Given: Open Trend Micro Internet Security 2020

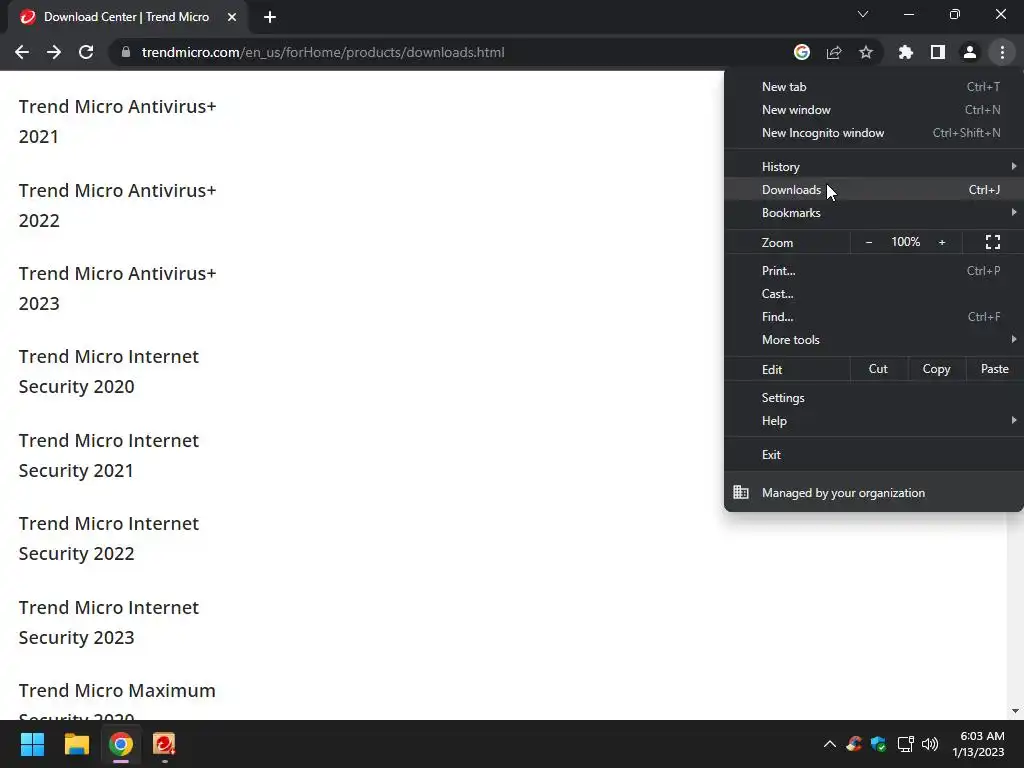Looking at the screenshot, I should click(108, 372).
